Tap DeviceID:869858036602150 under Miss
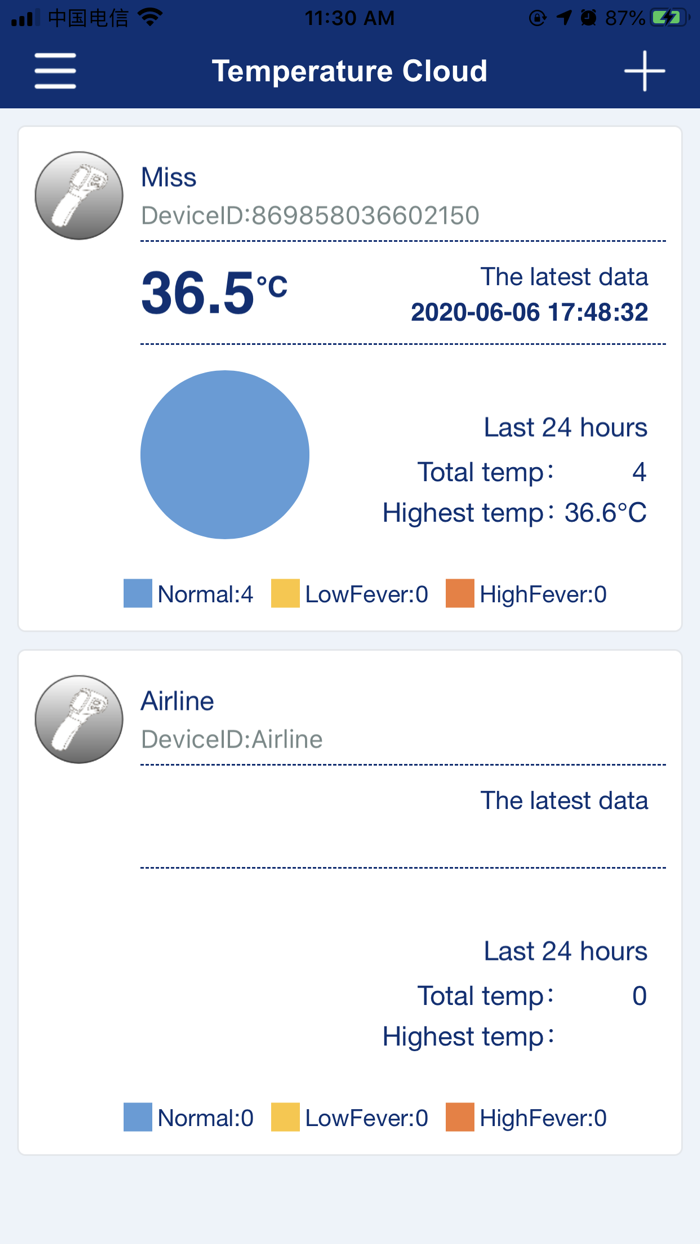The height and width of the screenshot is (1244, 700). pos(310,214)
